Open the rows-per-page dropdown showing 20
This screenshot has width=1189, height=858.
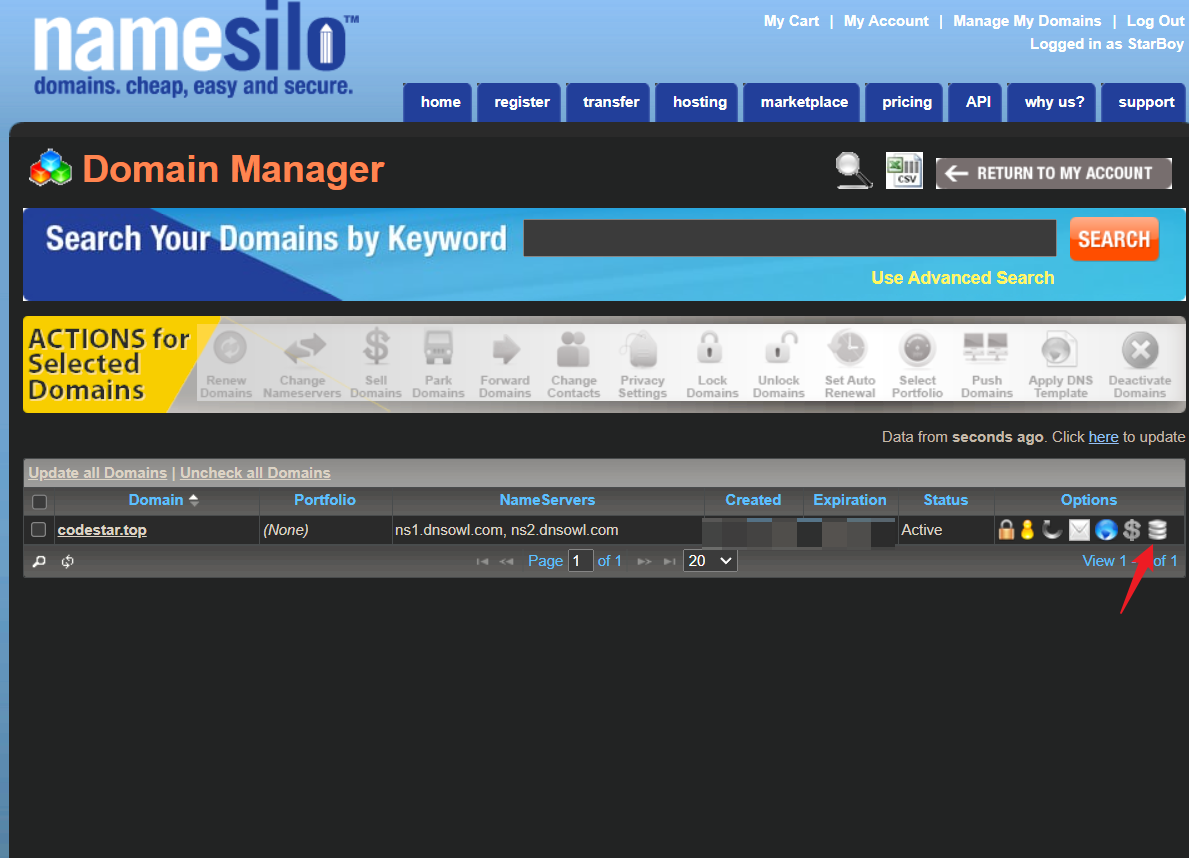710,561
